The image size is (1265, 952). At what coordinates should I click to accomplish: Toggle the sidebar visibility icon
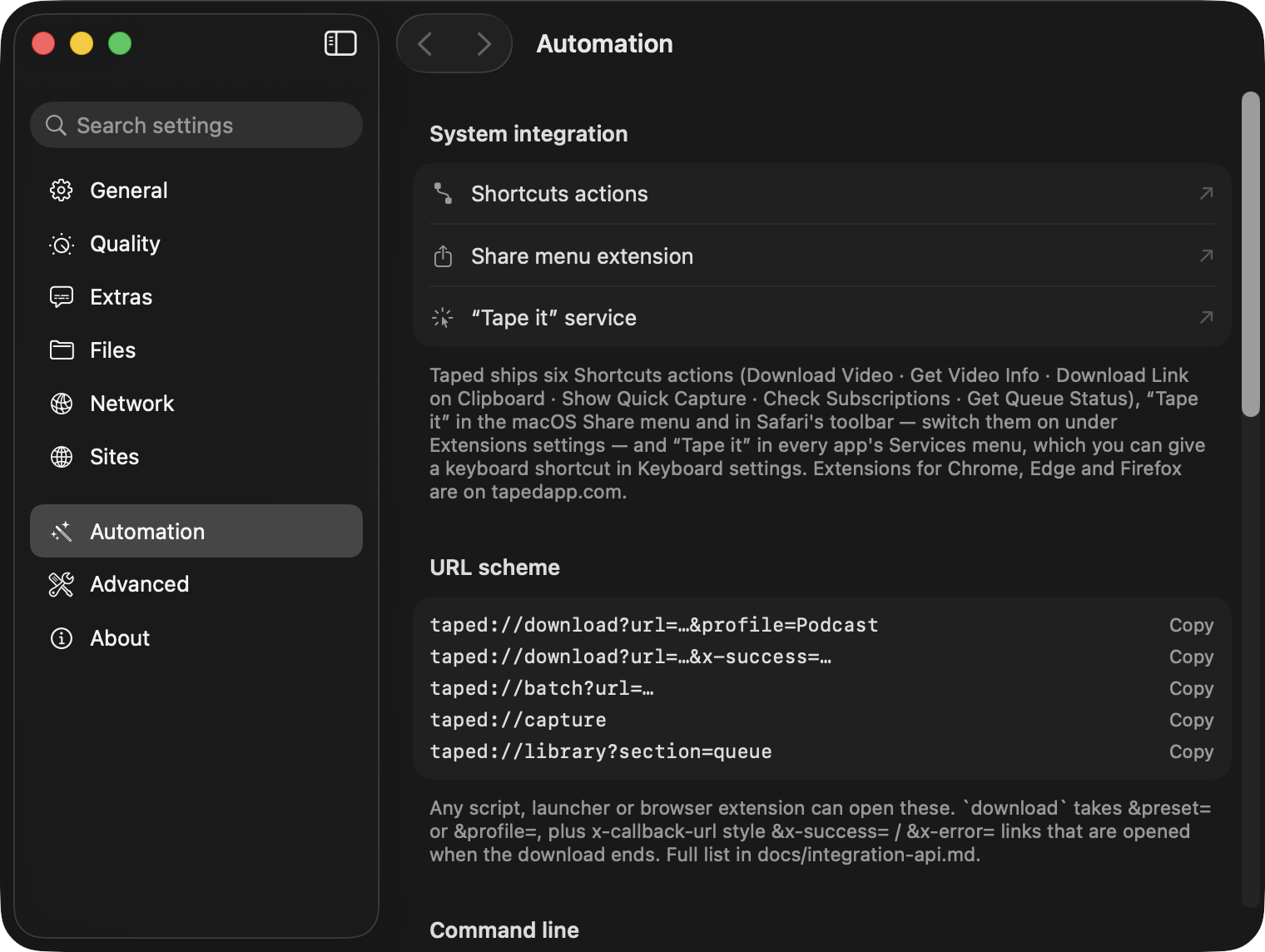[x=340, y=43]
